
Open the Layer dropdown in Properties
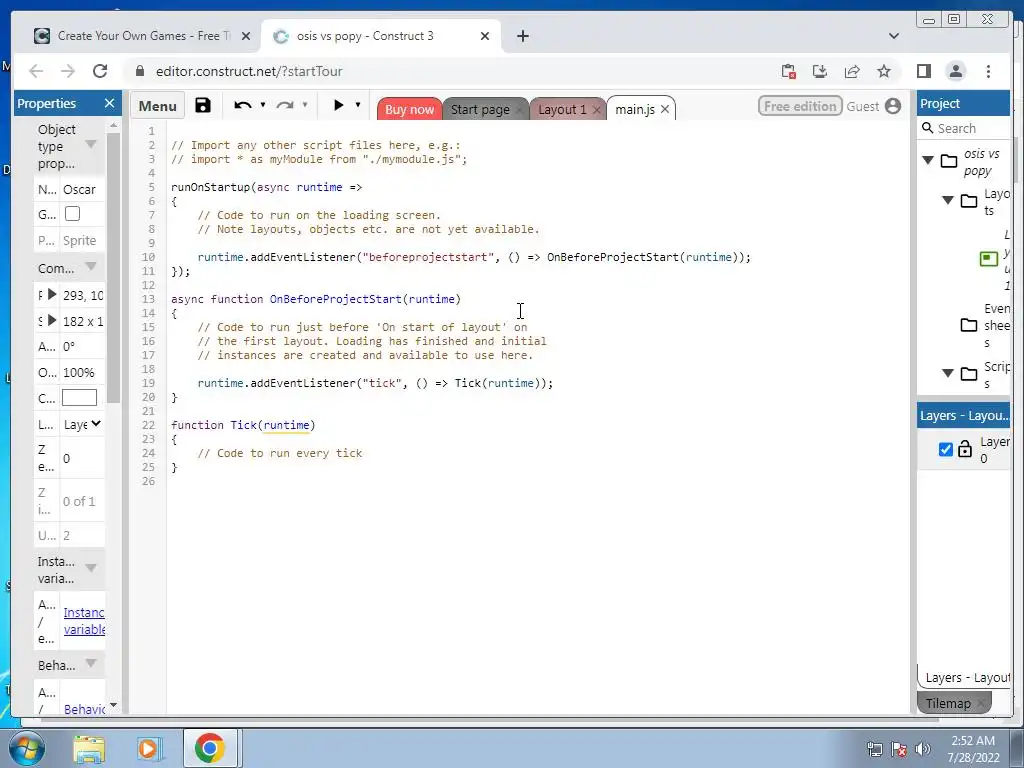pos(82,424)
